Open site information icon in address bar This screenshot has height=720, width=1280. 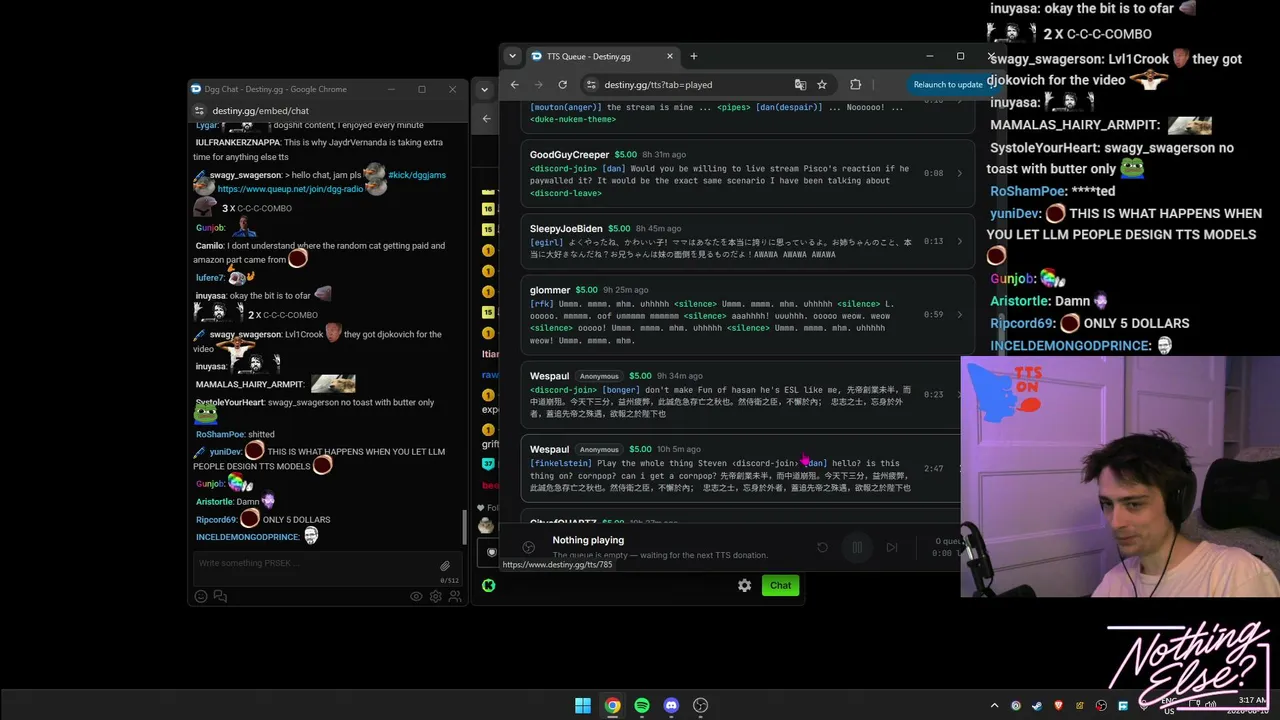click(x=591, y=85)
